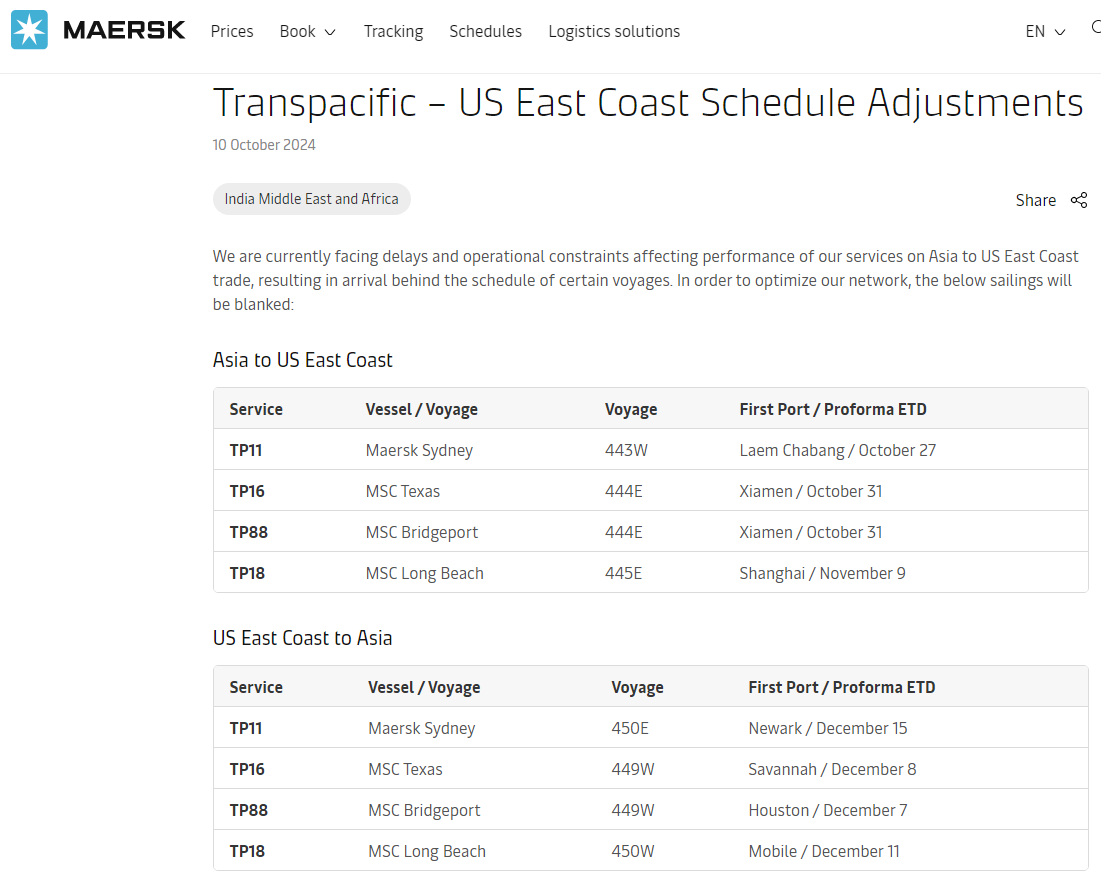Screen dimensions: 1101x880
Task: Click the MAERSK wordmark text
Action: (x=124, y=31)
